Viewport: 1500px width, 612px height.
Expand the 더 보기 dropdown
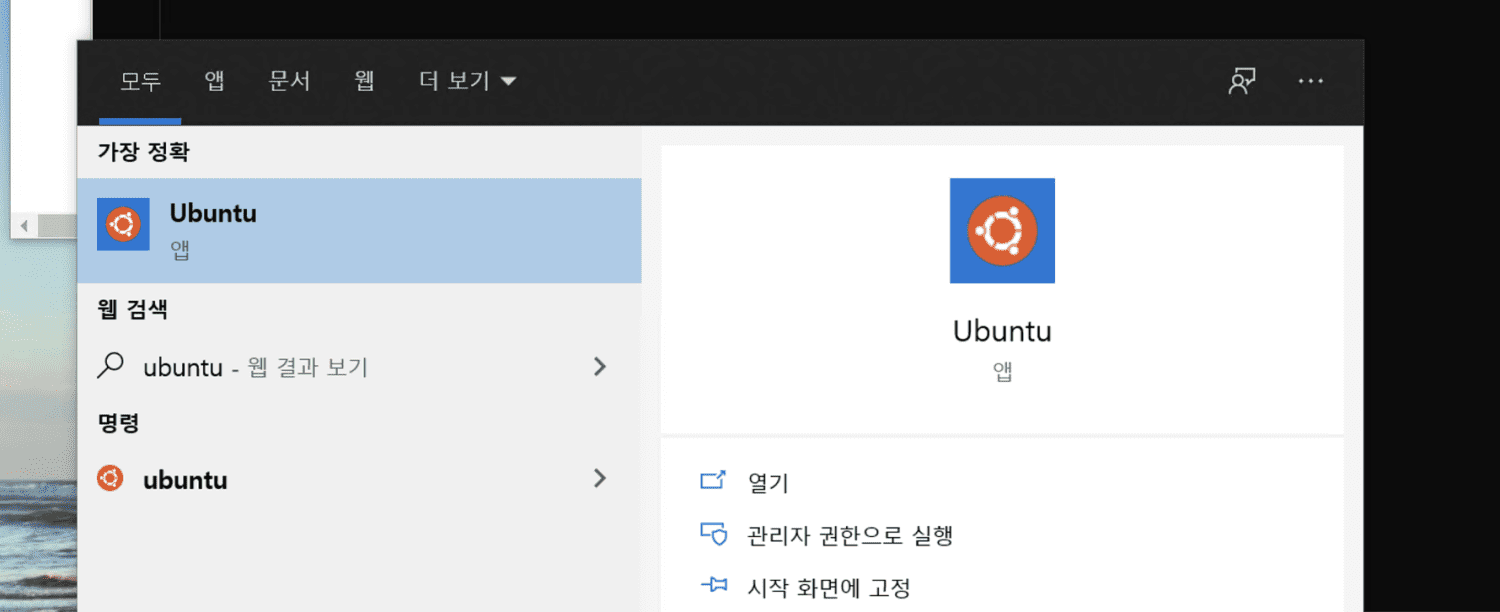click(467, 81)
